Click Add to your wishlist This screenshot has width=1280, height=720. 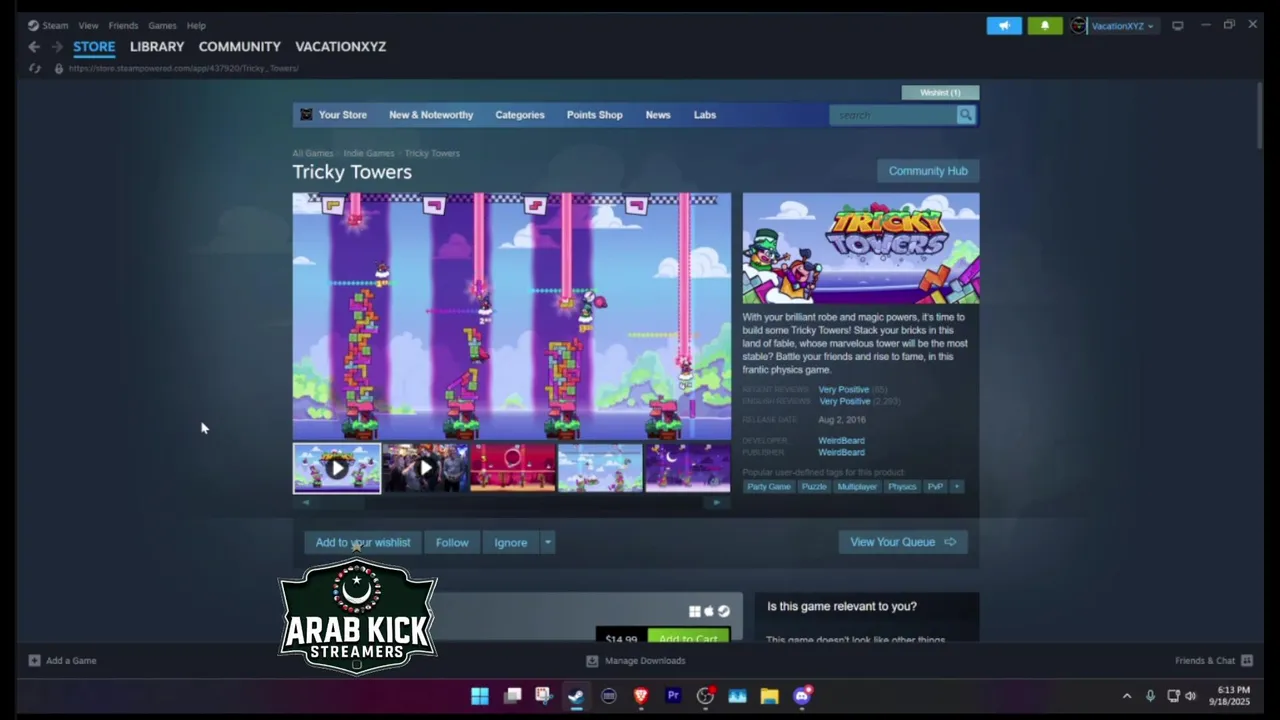(363, 542)
